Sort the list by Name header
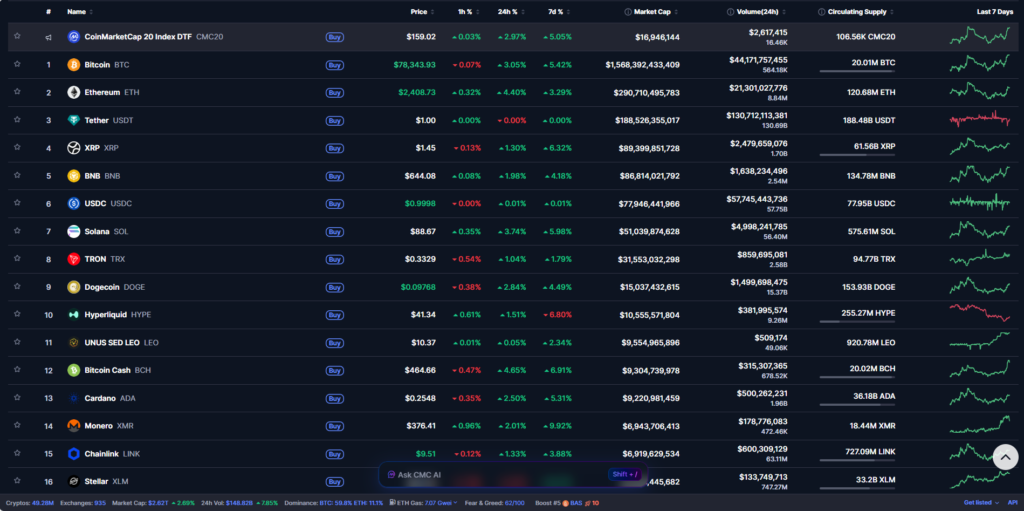1024x511 pixels. click(x=76, y=12)
